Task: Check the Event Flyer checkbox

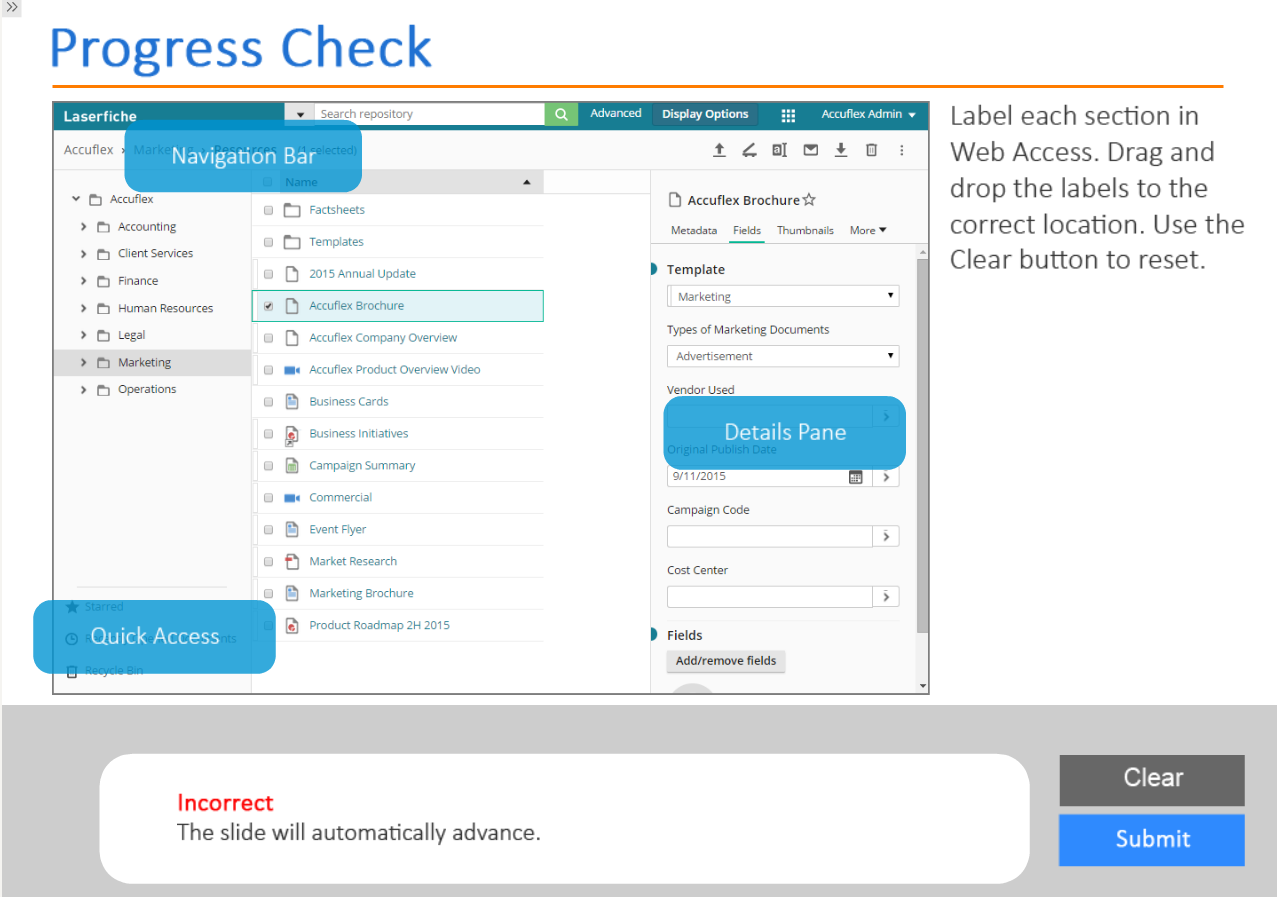Action: pos(268,530)
